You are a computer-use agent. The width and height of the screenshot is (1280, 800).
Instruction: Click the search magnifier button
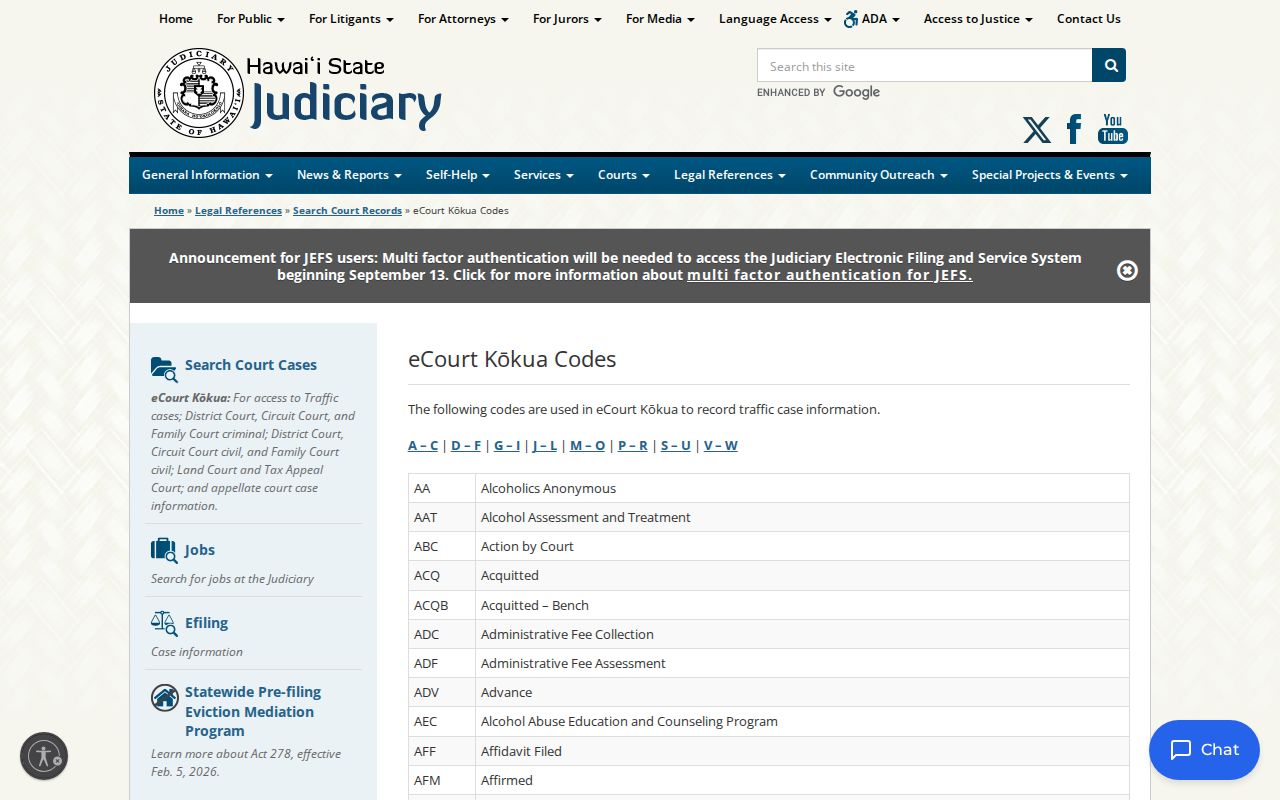(1109, 65)
